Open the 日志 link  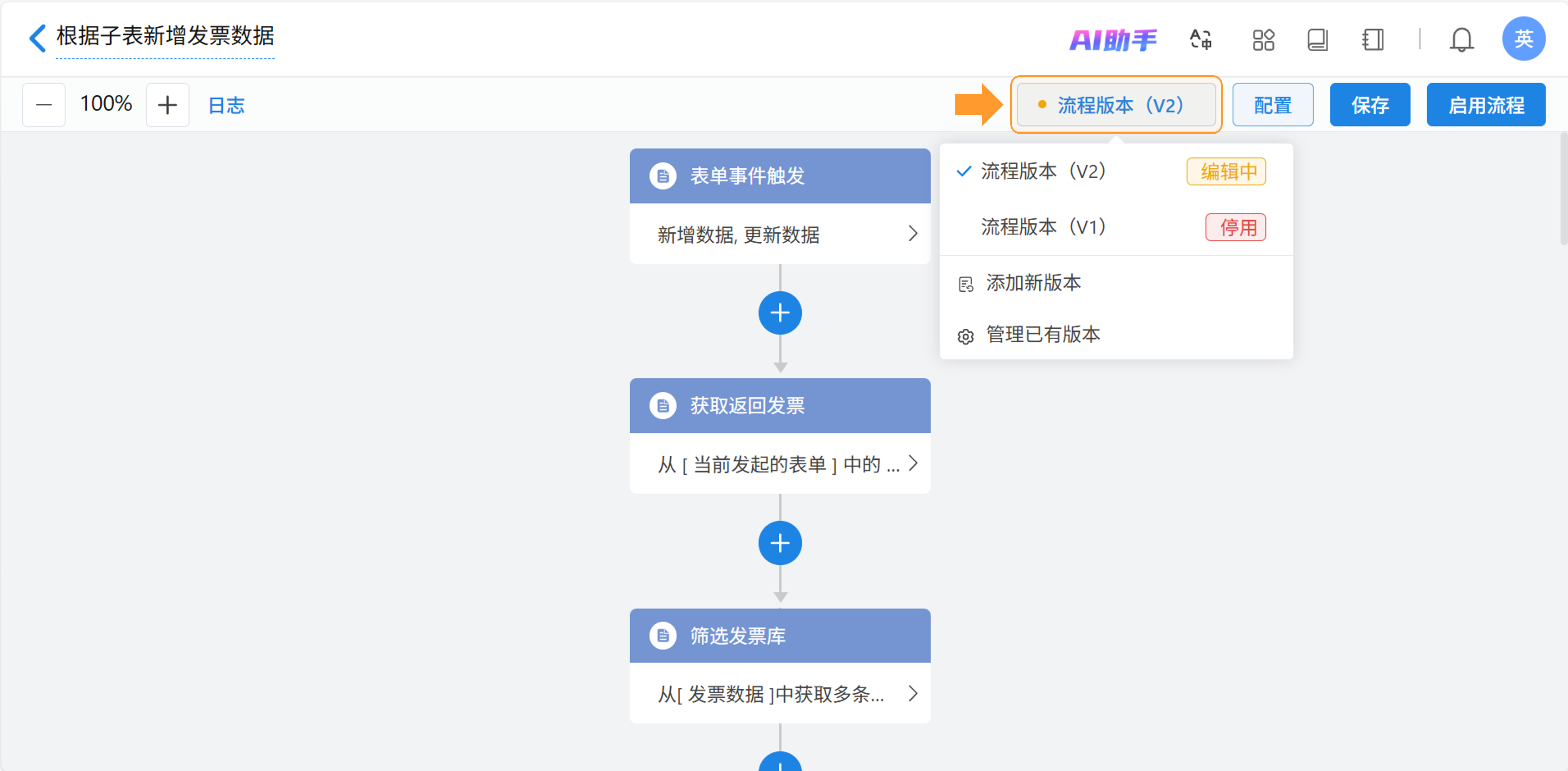point(226,106)
